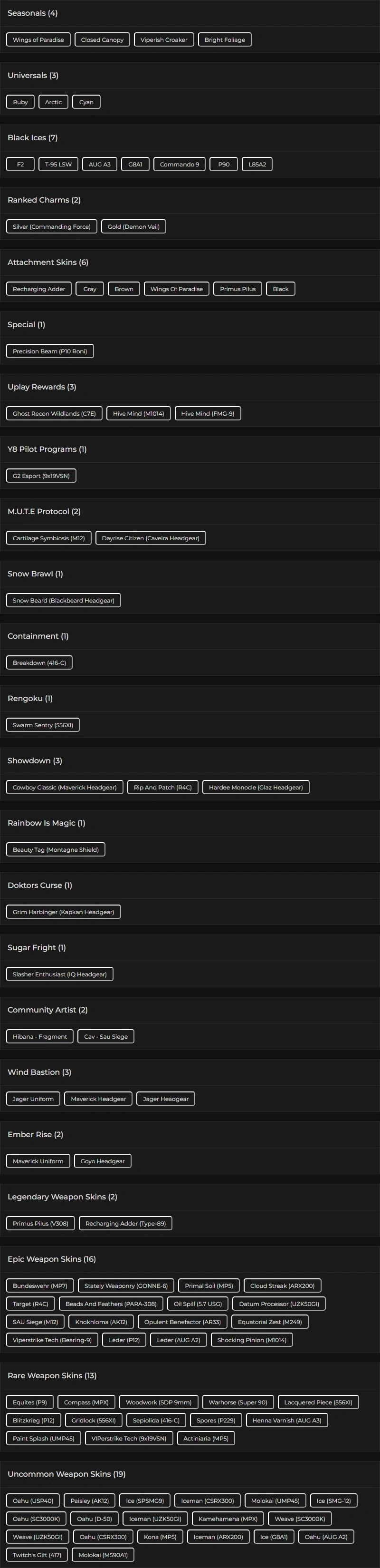Click the Epic Weapon Skins (16) header

click(52, 1259)
